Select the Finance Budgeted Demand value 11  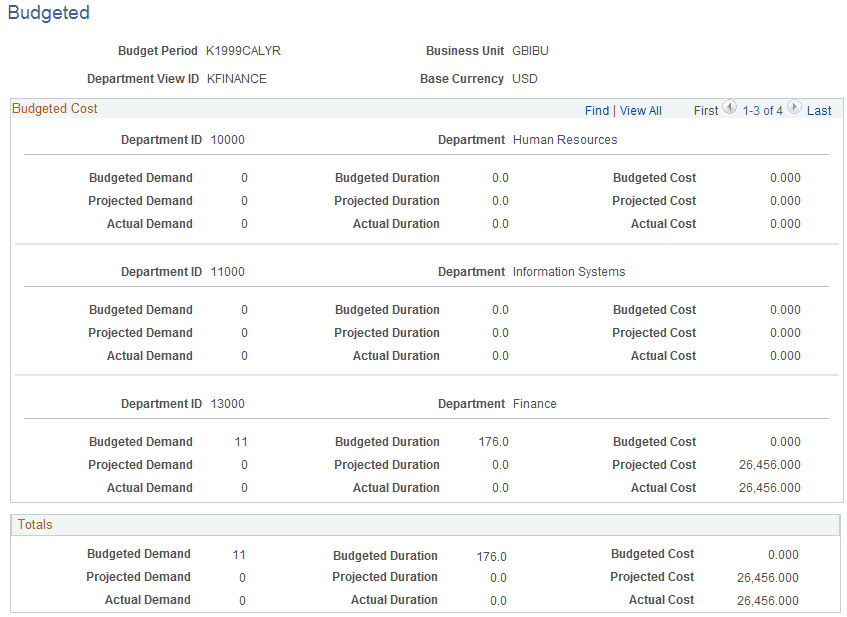(239, 441)
